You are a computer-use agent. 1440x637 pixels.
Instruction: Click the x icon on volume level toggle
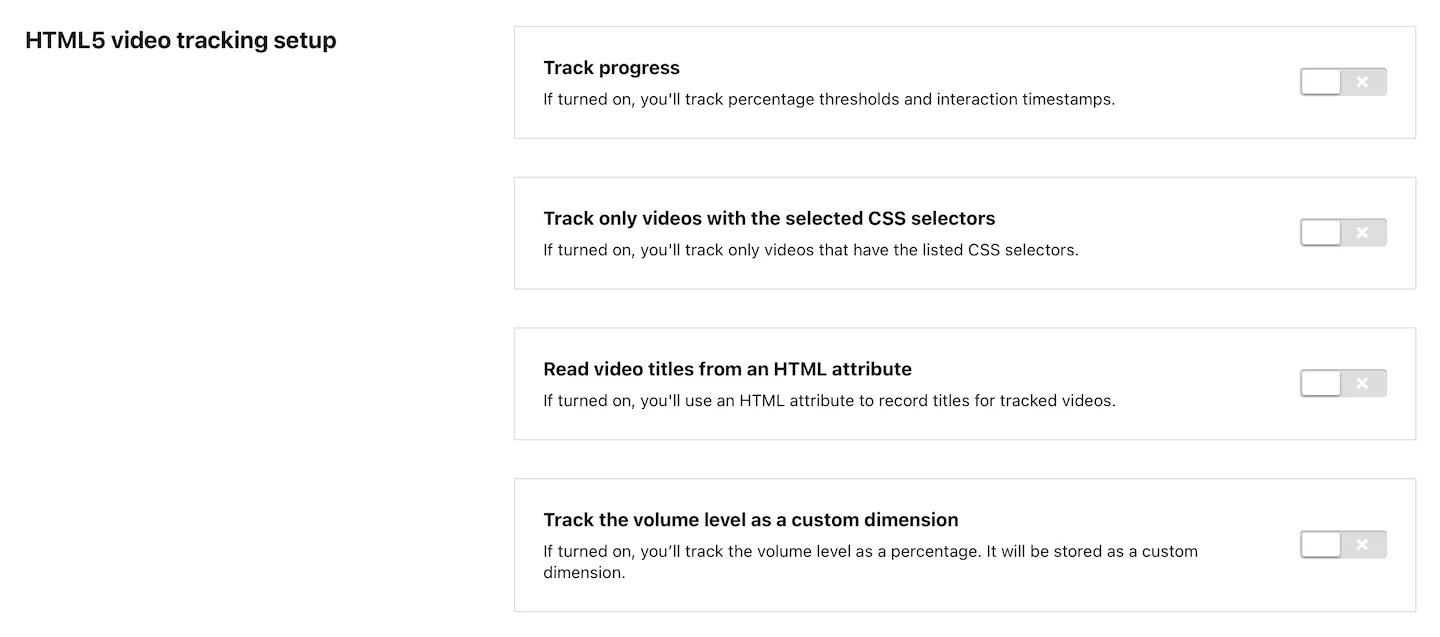pos(1362,544)
